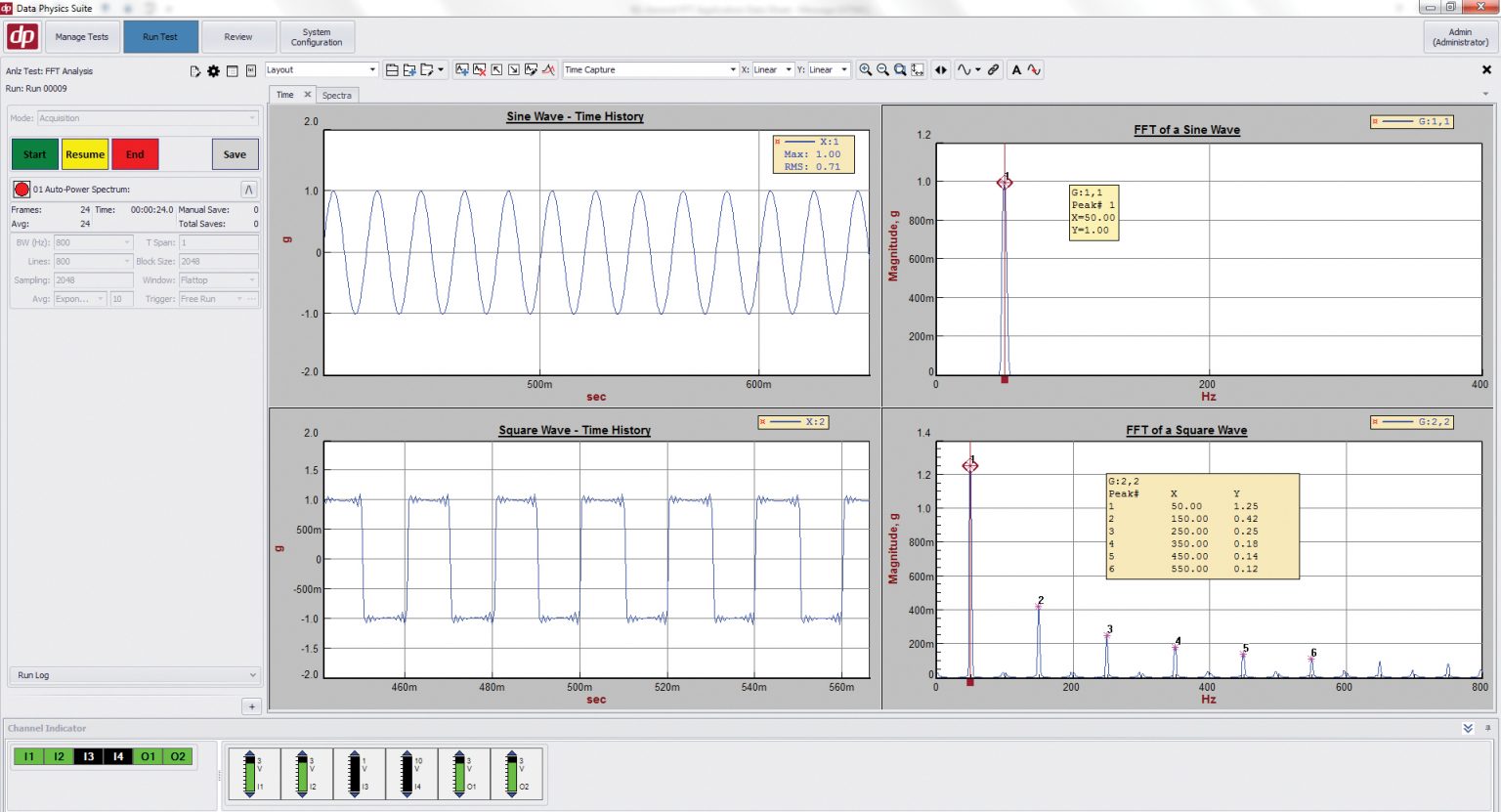This screenshot has width=1501, height=812.
Task: Click the text annotation 'A' icon
Action: [1016, 70]
